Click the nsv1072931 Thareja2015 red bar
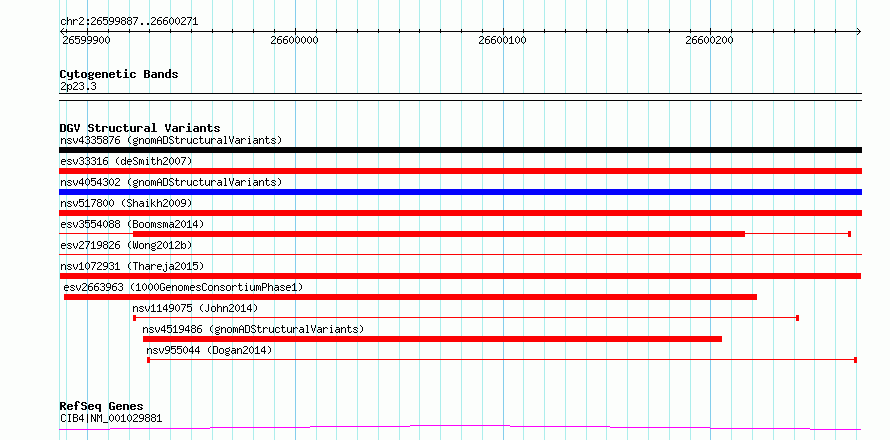 460,276
